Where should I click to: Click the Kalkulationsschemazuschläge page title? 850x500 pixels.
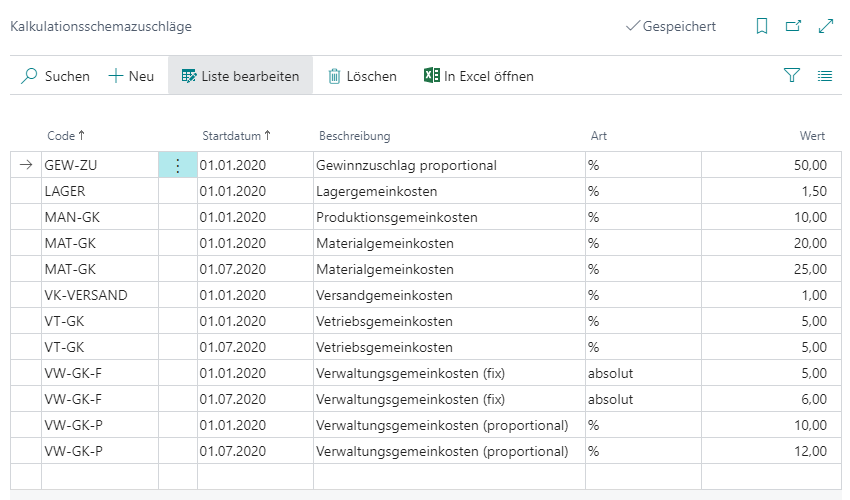click(x=101, y=26)
